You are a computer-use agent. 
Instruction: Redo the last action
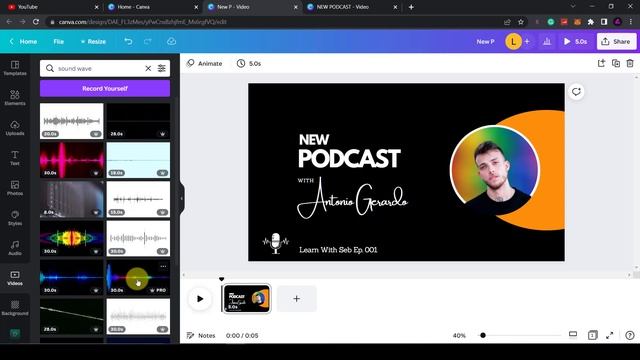pyautogui.click(x=148, y=42)
